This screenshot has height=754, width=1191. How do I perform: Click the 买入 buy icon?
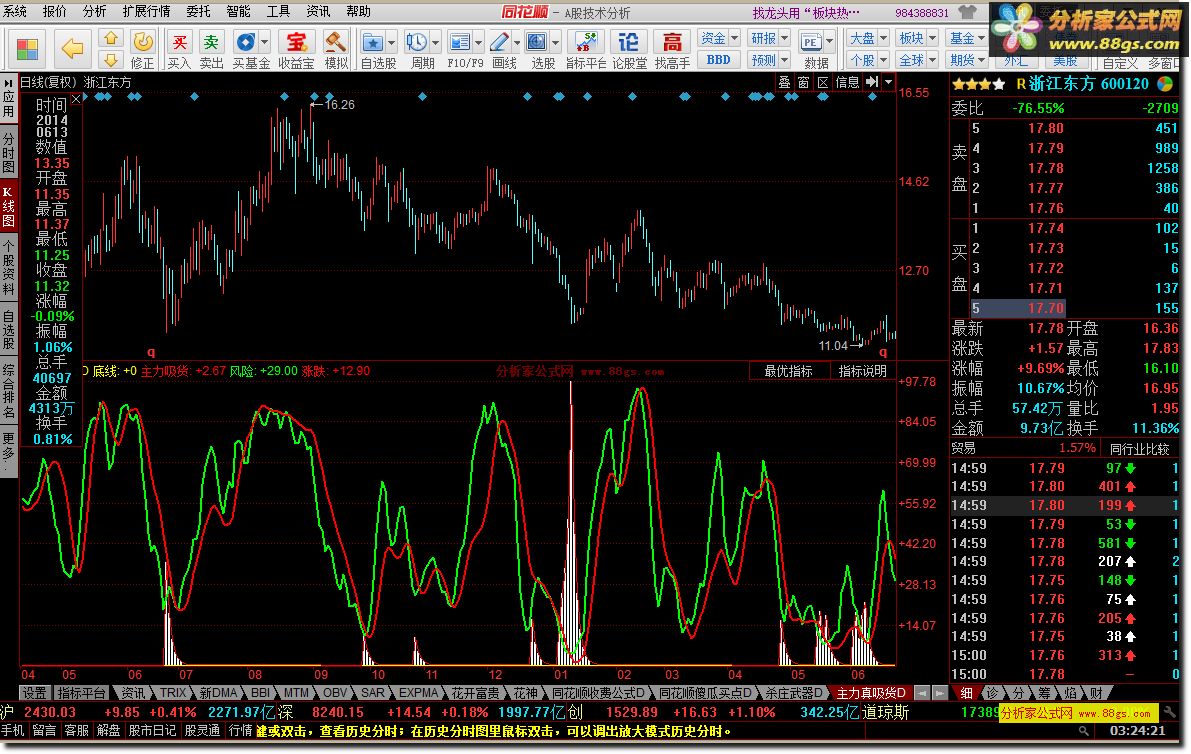click(179, 42)
